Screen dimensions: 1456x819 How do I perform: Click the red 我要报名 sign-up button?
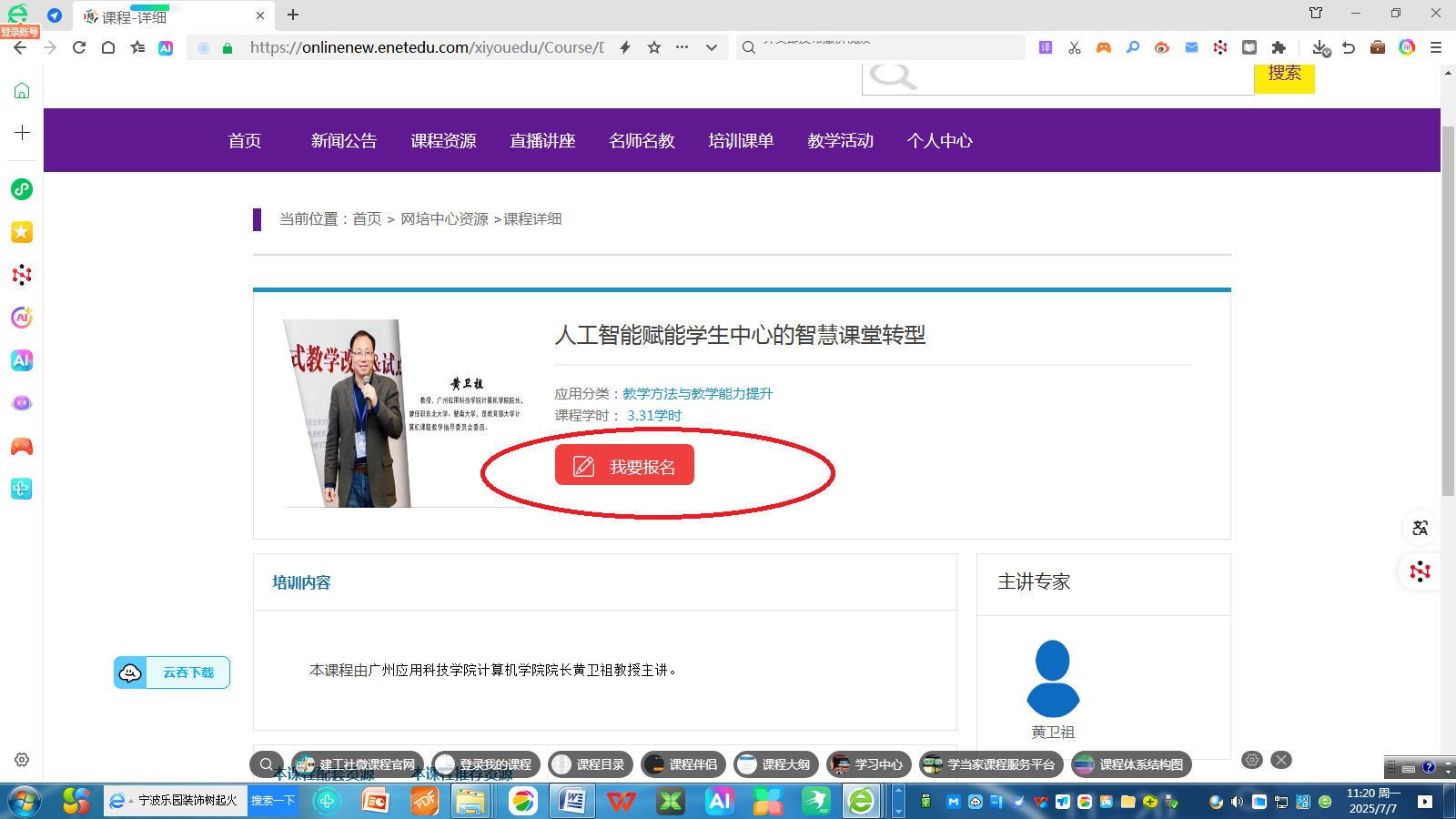[x=624, y=465]
